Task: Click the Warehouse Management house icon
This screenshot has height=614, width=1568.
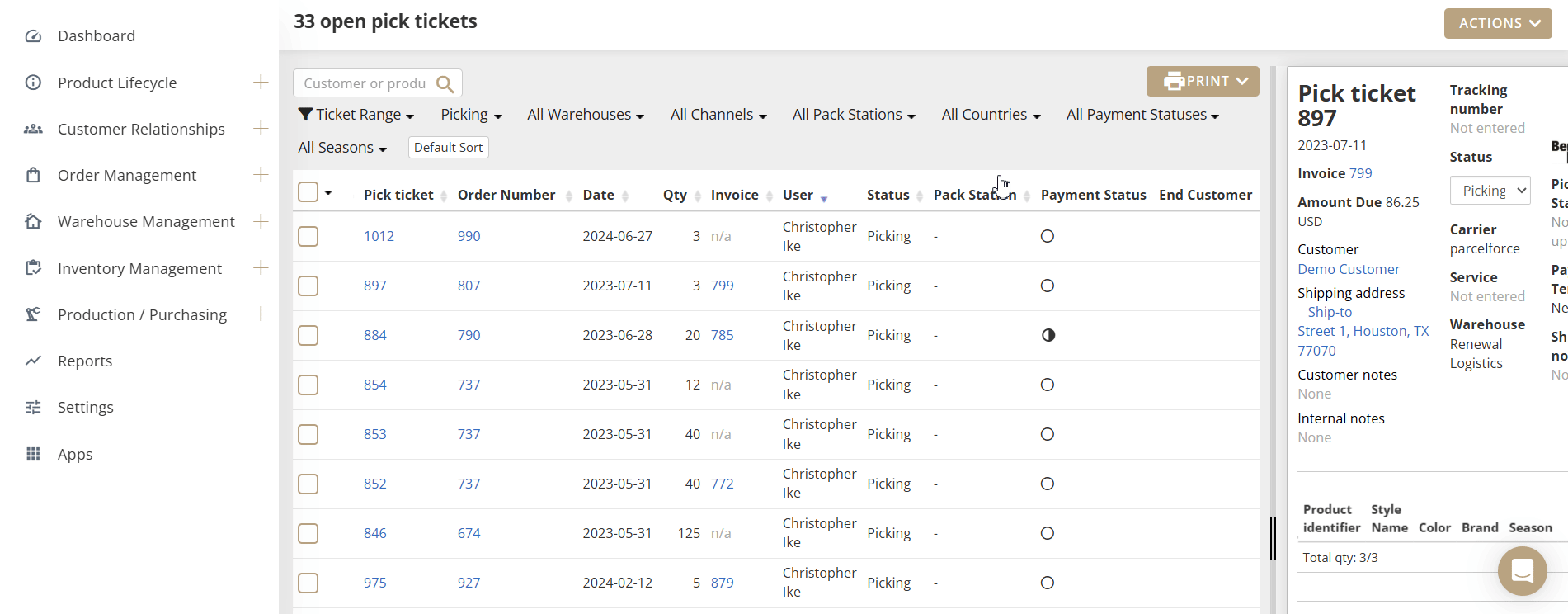Action: (33, 222)
